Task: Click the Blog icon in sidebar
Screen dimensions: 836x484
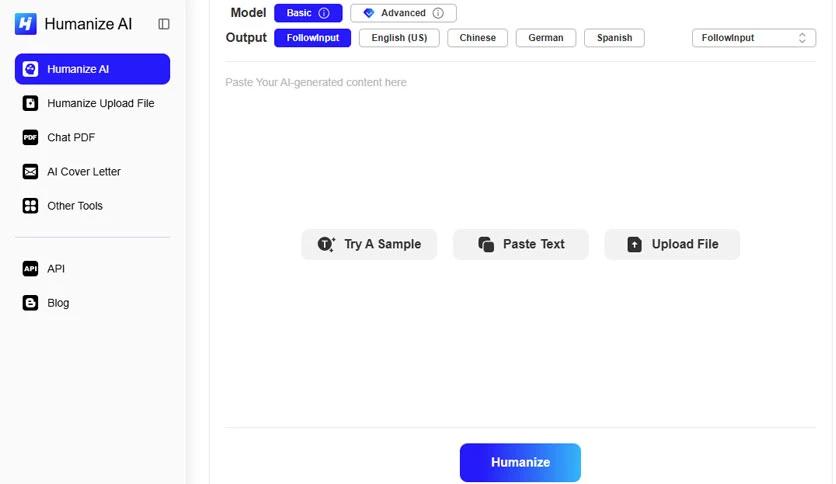Action: pyautogui.click(x=30, y=302)
